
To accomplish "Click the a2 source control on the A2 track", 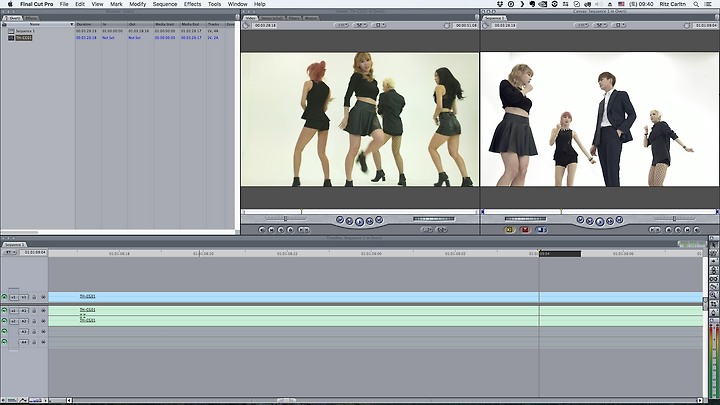I will [13, 321].
